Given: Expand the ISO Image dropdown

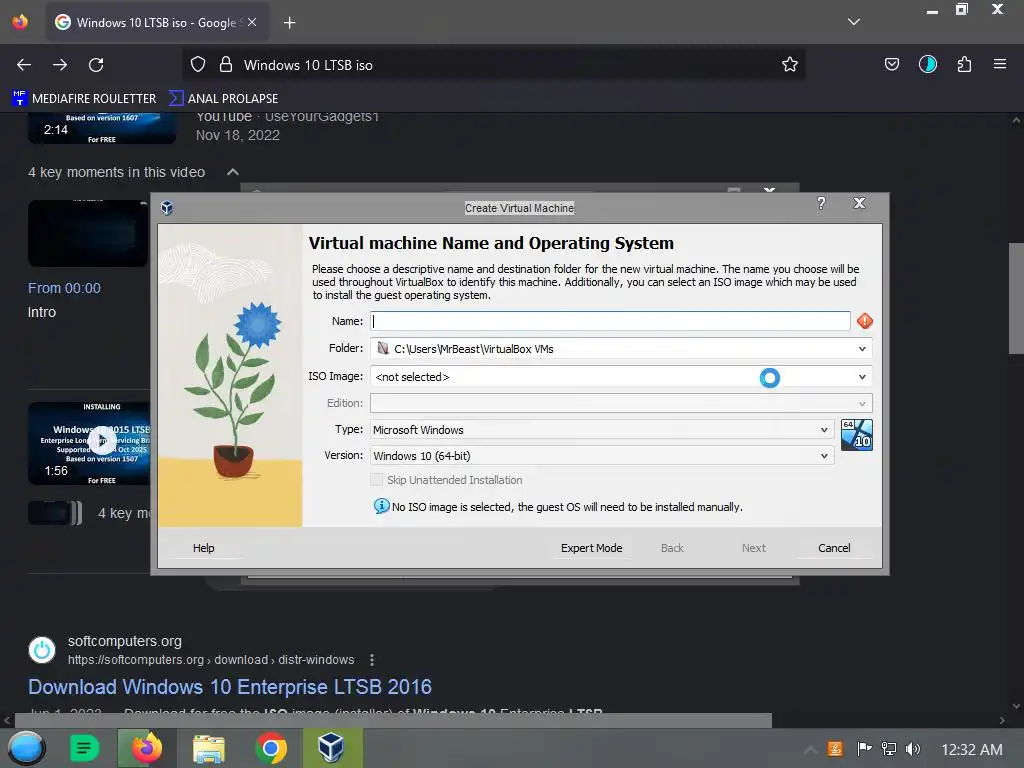Looking at the screenshot, I should click(862, 377).
